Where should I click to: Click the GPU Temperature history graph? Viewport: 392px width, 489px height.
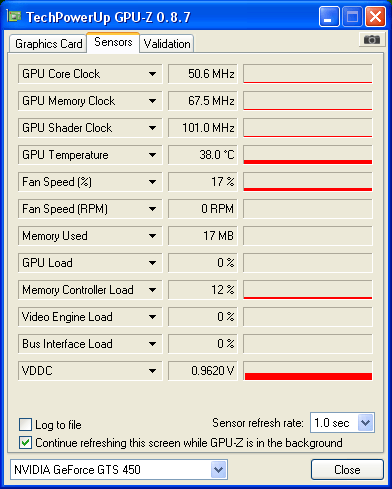tap(308, 155)
